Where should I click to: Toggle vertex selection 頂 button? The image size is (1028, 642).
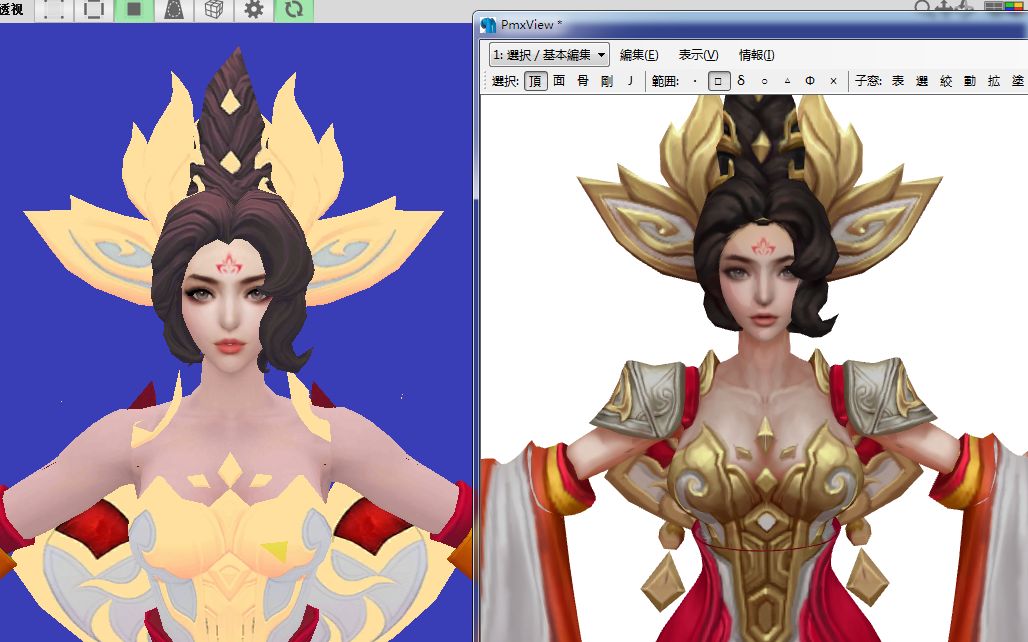click(x=536, y=81)
